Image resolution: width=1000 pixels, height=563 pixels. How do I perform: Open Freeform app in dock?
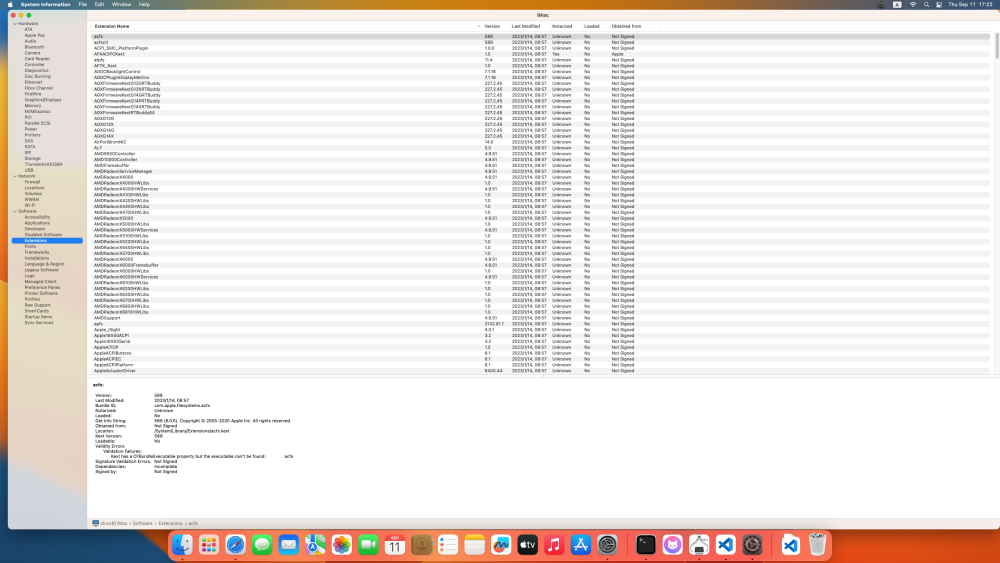[x=501, y=545]
